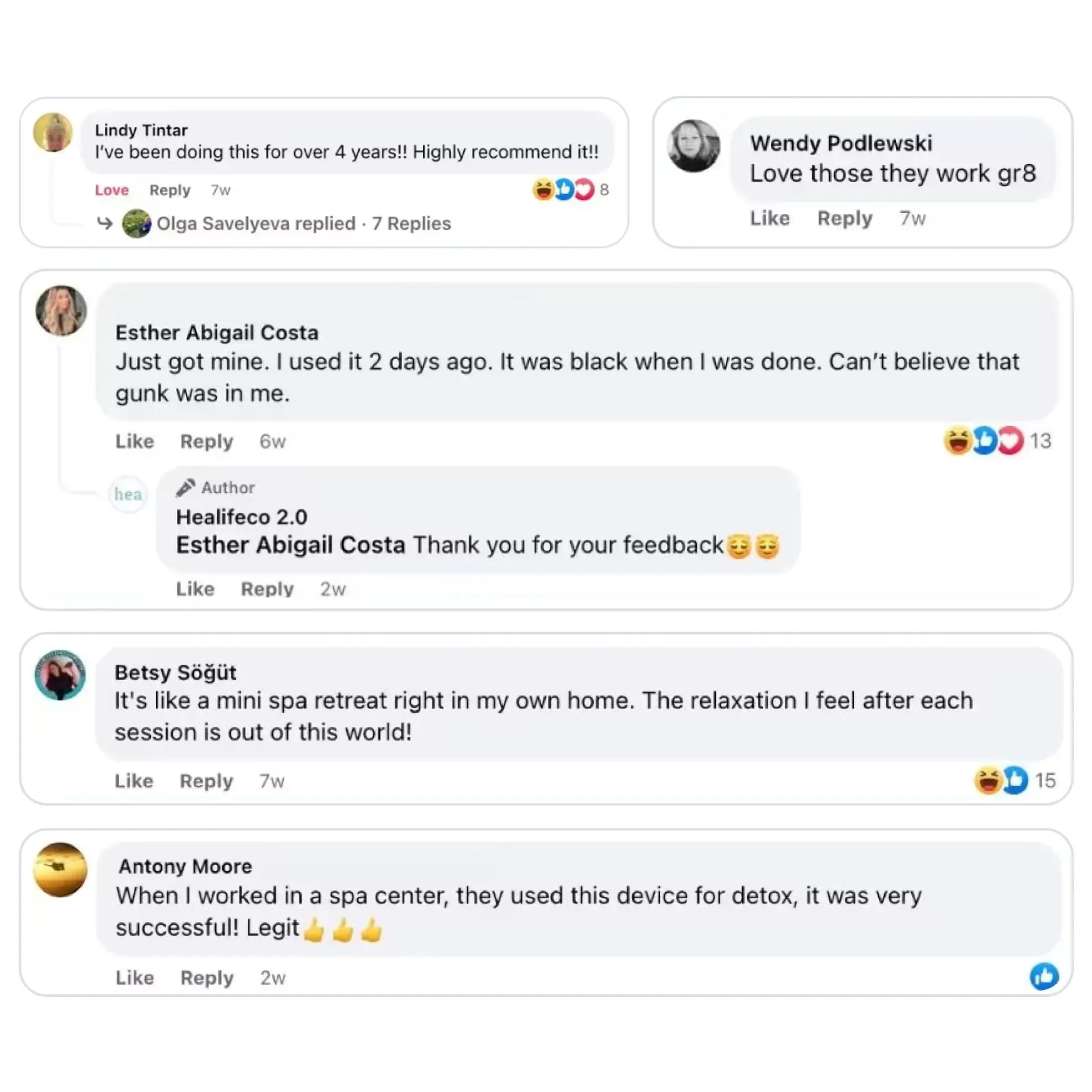Open Healifeco 2.0 author avatar

coord(128,494)
